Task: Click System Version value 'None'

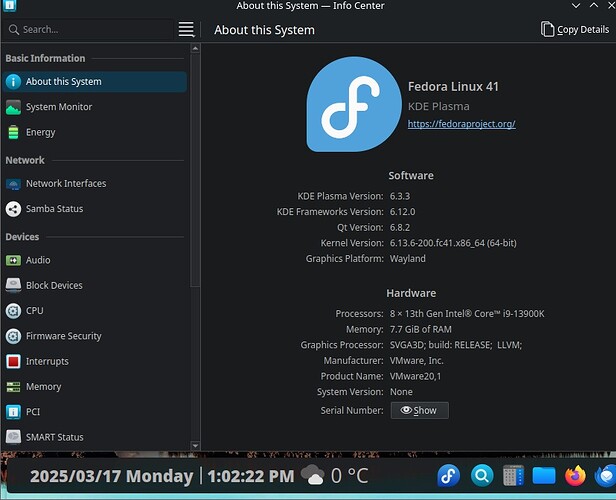Action: pos(401,392)
